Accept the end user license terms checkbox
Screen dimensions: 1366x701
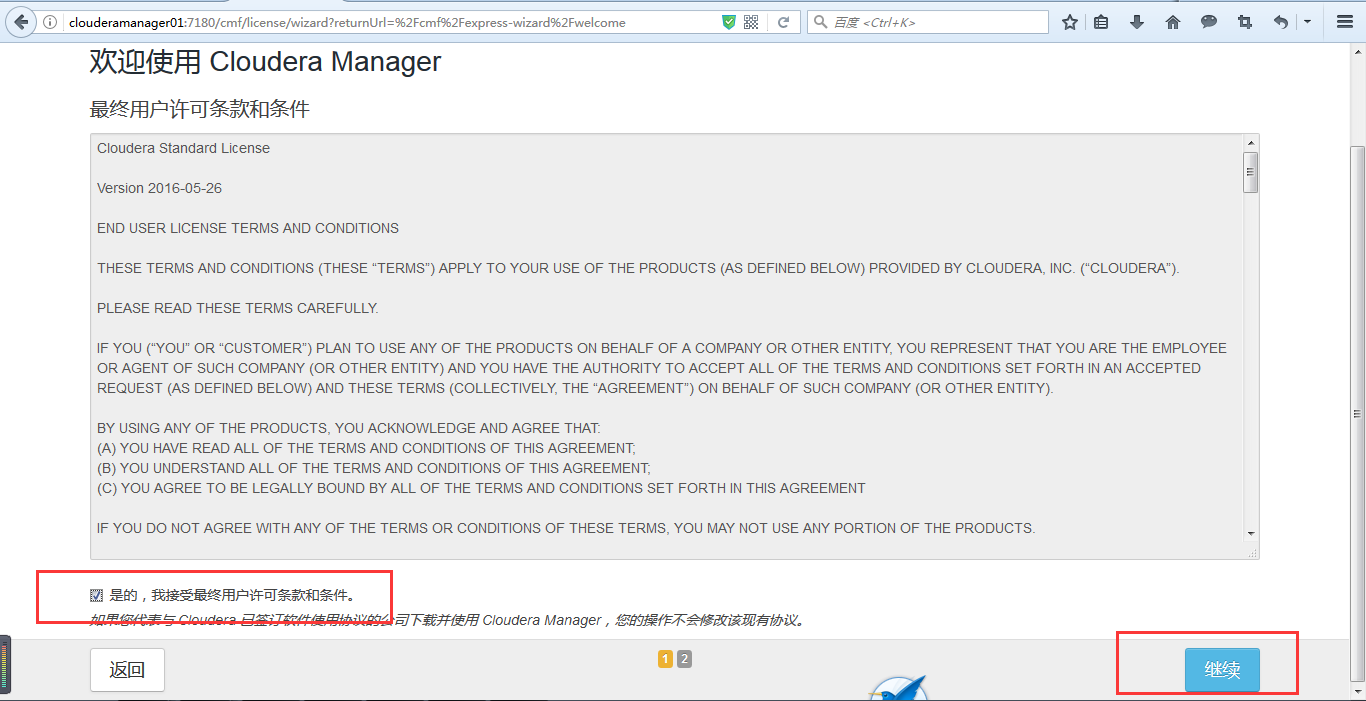pyautogui.click(x=97, y=596)
